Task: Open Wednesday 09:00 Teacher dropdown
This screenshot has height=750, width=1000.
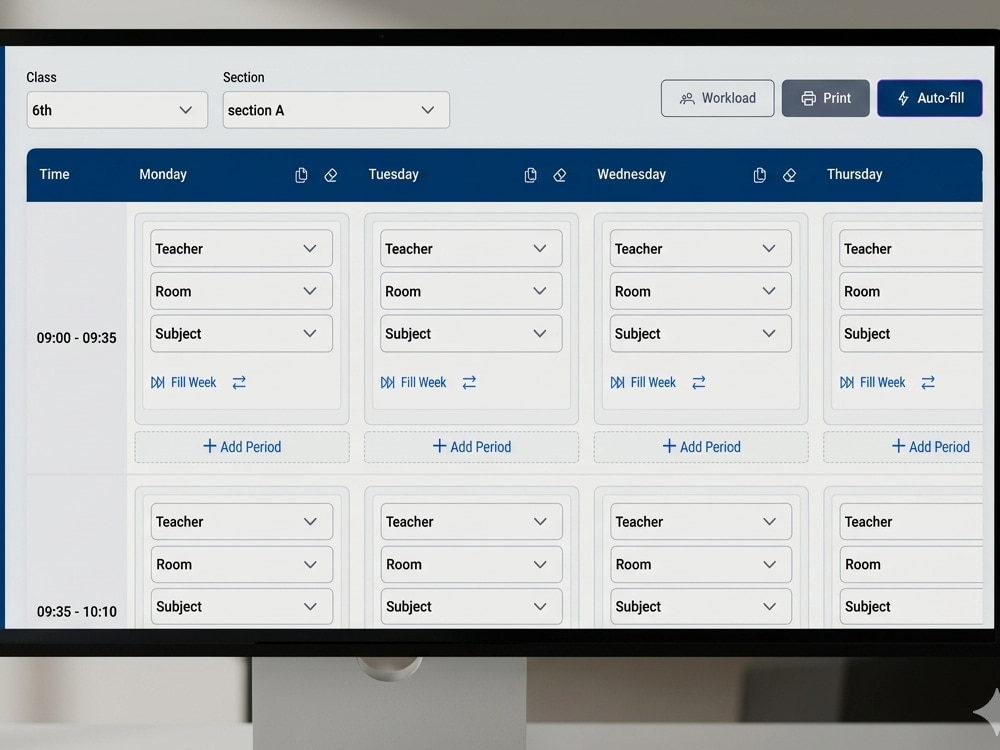Action: pos(701,248)
